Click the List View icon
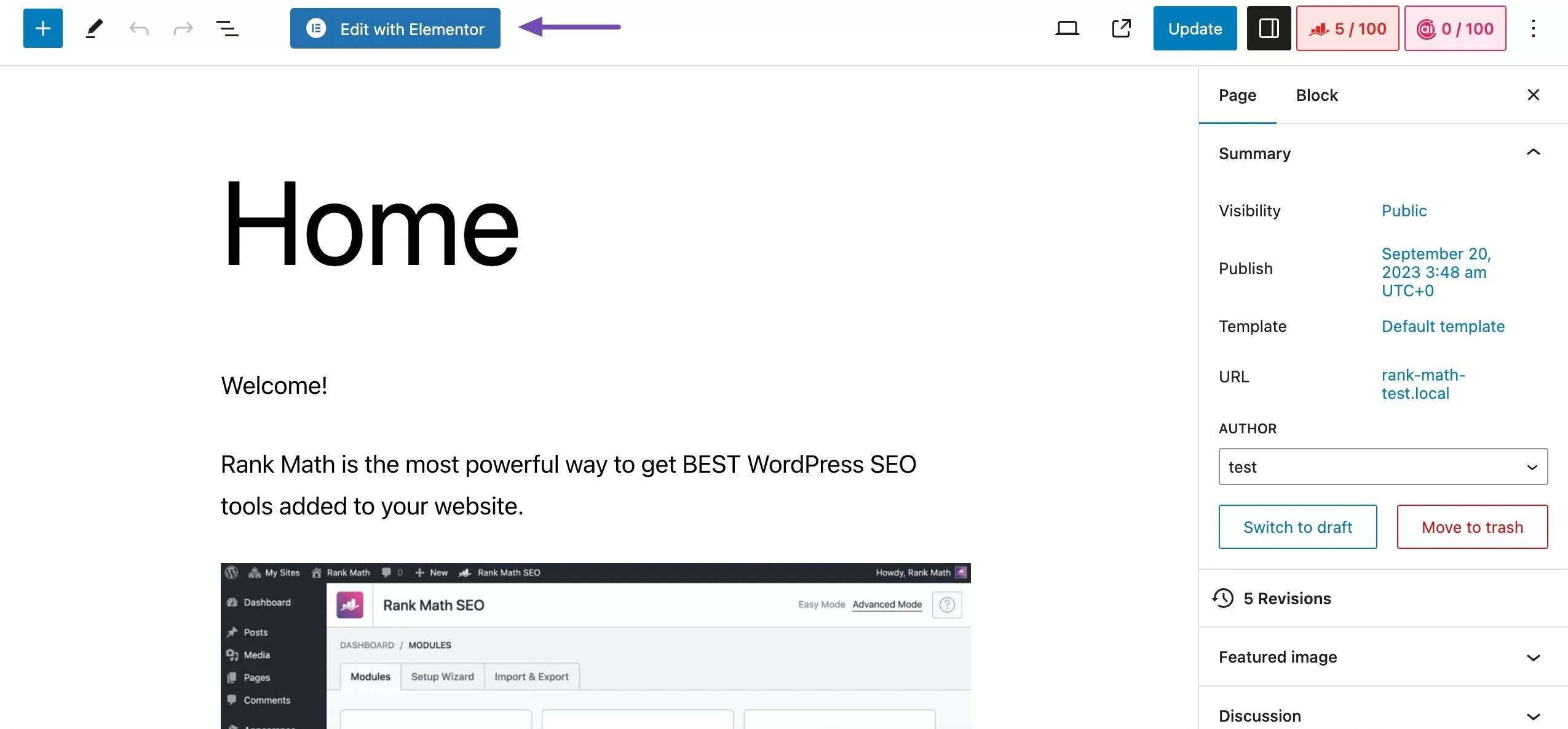Screen dimensions: 1568x729 pyautogui.click(x=227, y=28)
